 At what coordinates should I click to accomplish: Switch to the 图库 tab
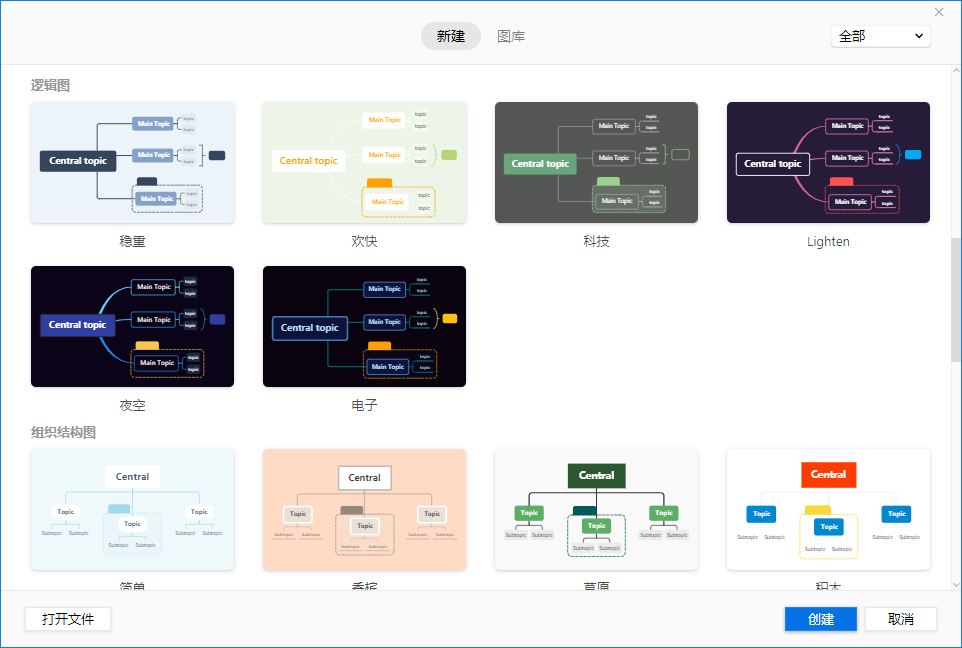[x=511, y=36]
